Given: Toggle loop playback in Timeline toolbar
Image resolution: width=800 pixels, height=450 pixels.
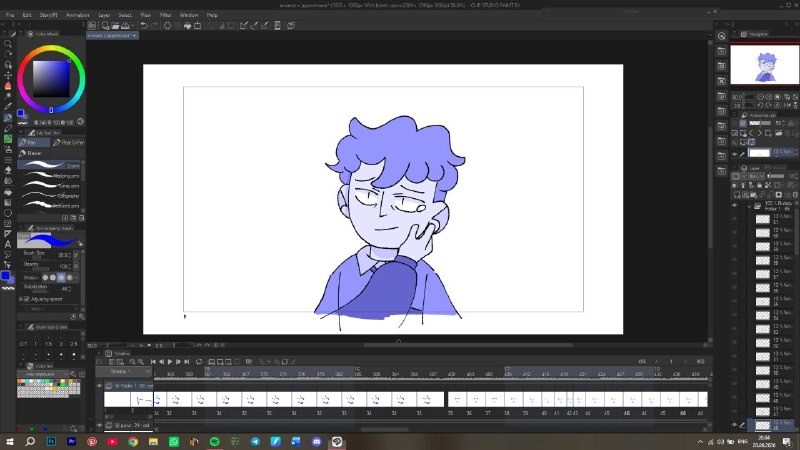Looking at the screenshot, I should coord(199,362).
